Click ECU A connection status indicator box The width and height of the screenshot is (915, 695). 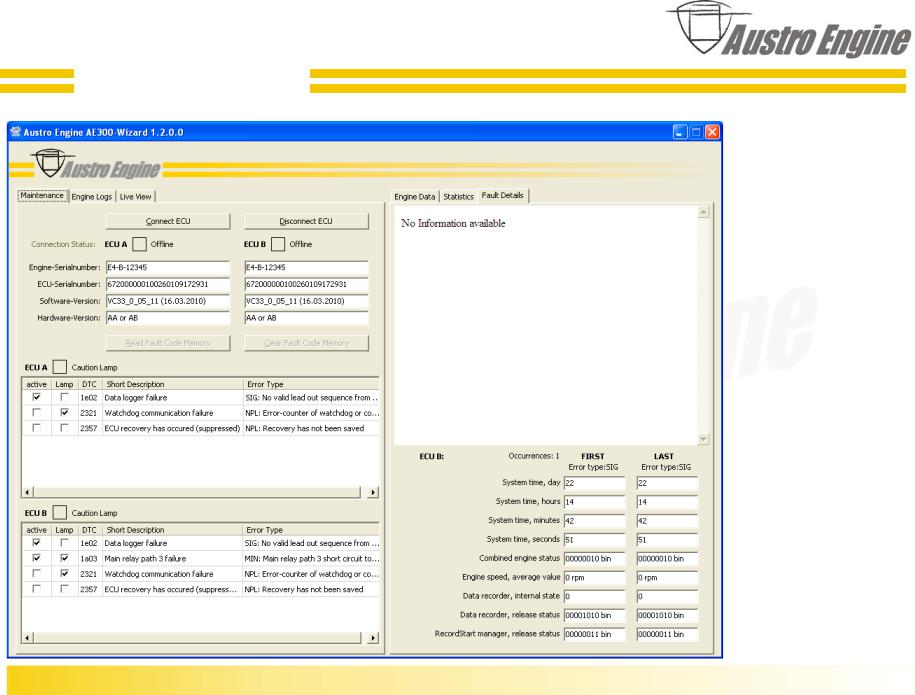139,244
